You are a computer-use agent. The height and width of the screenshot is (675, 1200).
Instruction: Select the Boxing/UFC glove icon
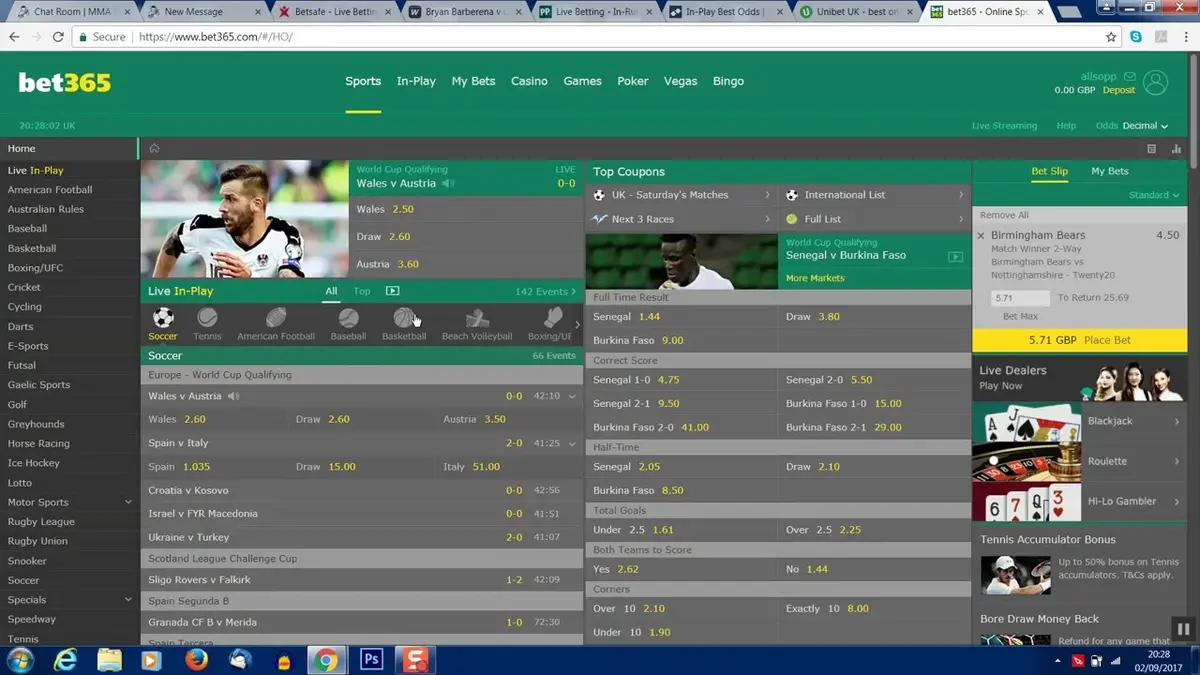point(552,318)
